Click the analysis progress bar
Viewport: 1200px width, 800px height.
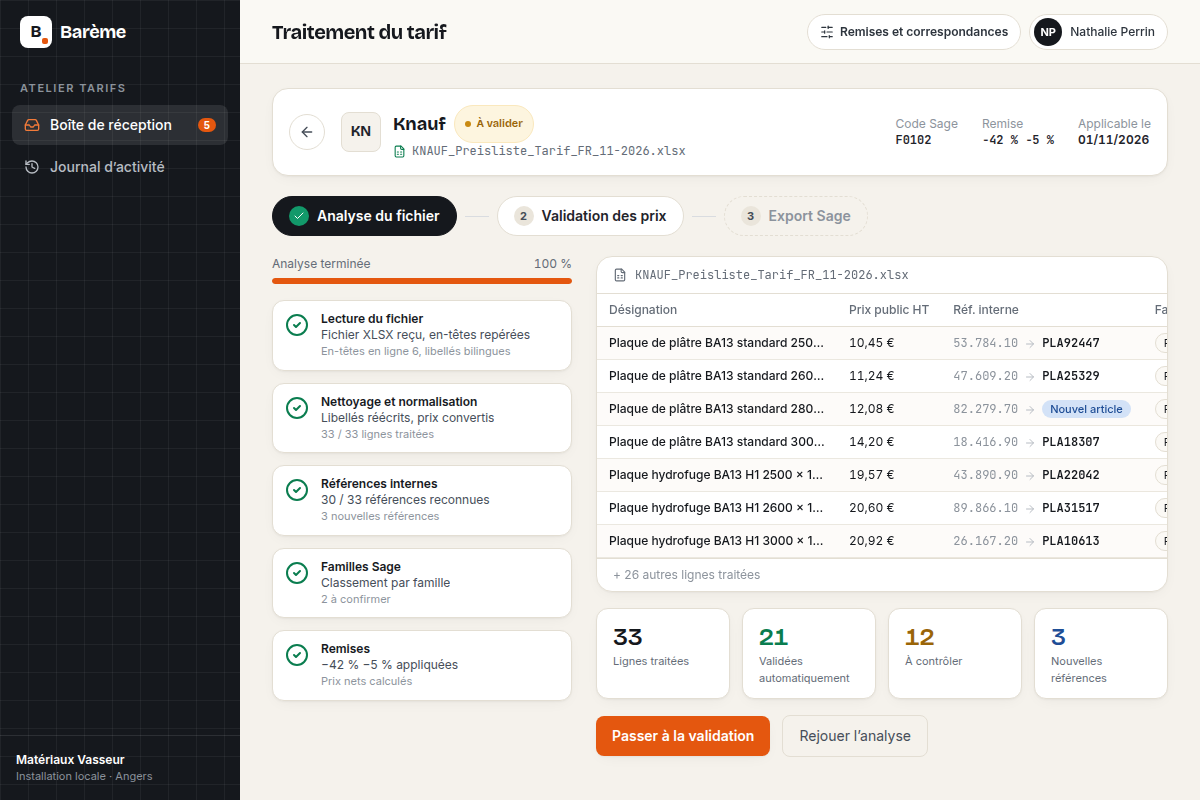pos(422,281)
